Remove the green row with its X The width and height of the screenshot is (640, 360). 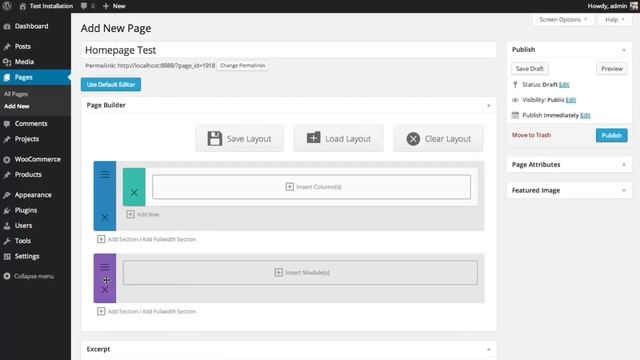134,192
